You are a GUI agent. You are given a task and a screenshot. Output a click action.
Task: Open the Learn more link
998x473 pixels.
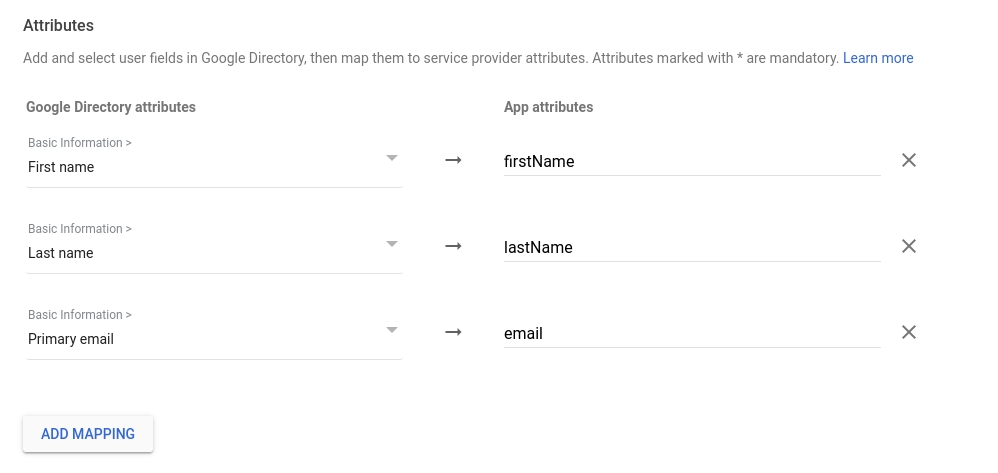coord(877,58)
